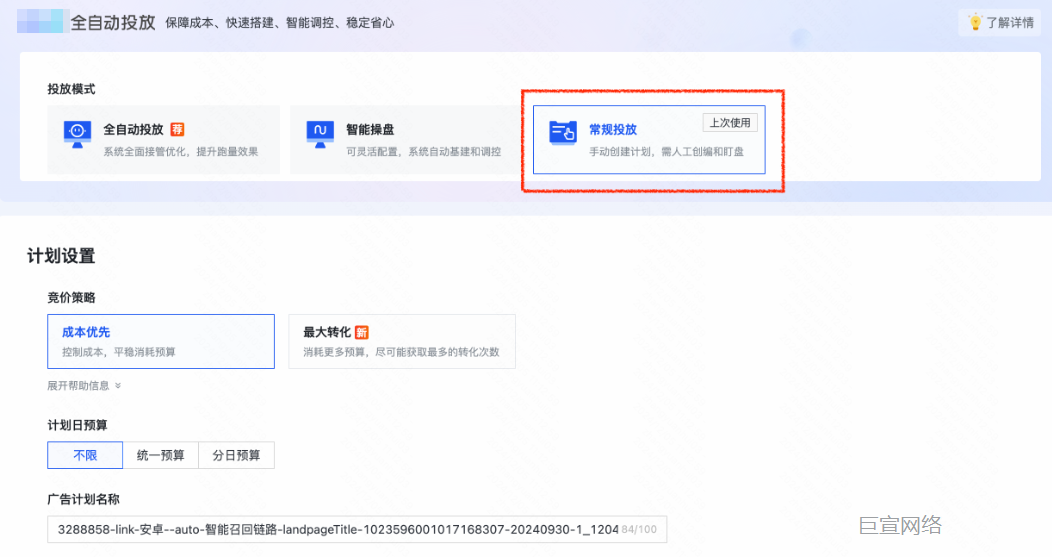Select the 常规投放 delivery mode card

[x=649, y=140]
